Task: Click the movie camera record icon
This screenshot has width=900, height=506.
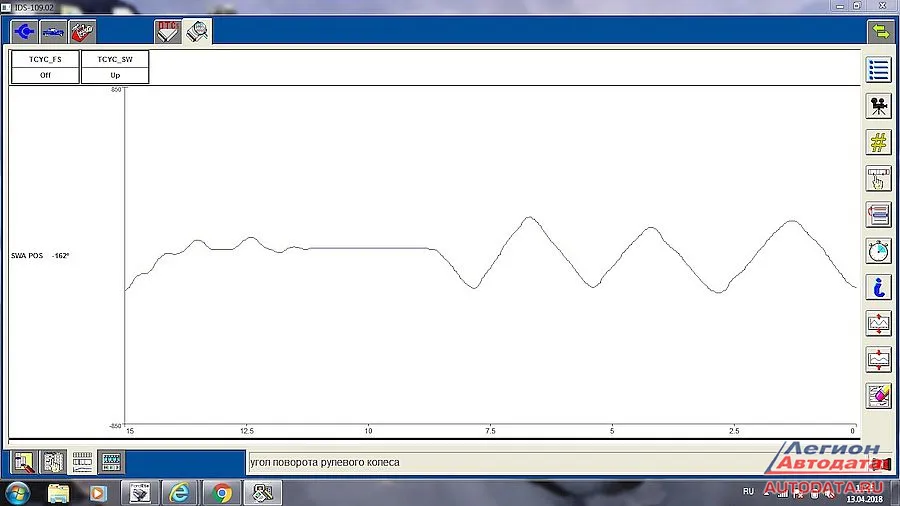Action: pos(878,106)
